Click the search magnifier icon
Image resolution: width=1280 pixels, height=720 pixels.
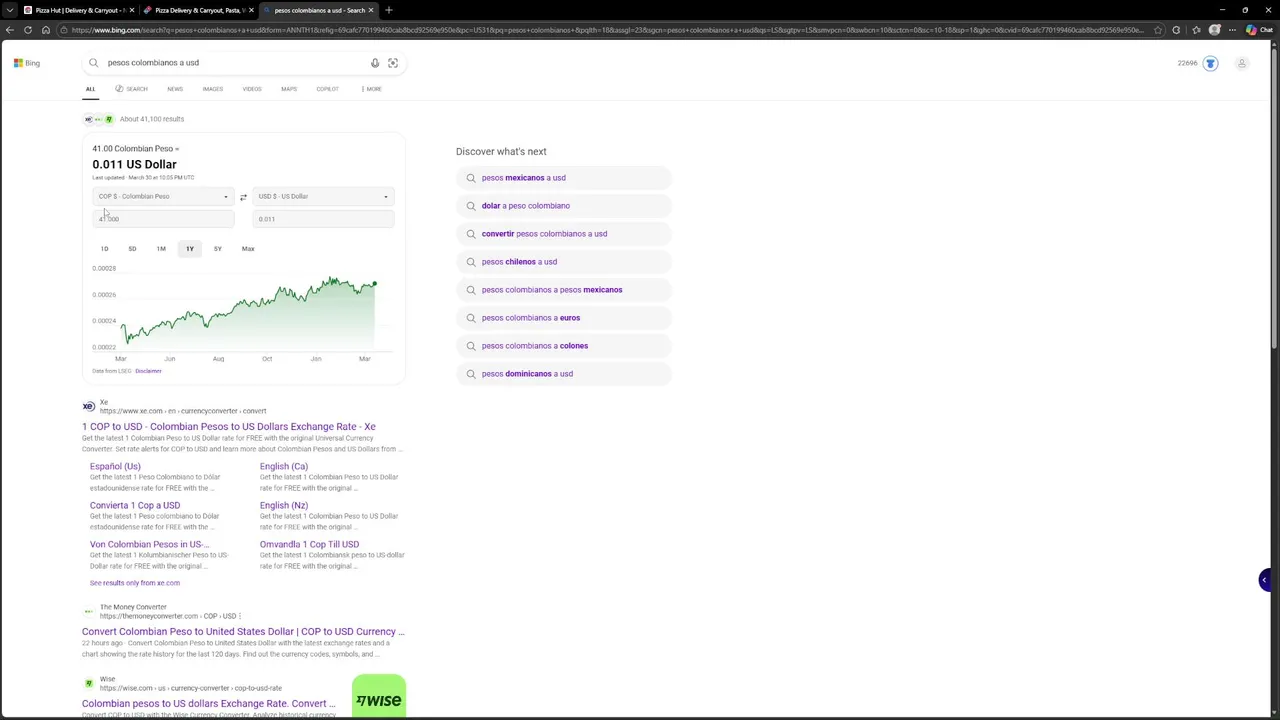pos(94,62)
